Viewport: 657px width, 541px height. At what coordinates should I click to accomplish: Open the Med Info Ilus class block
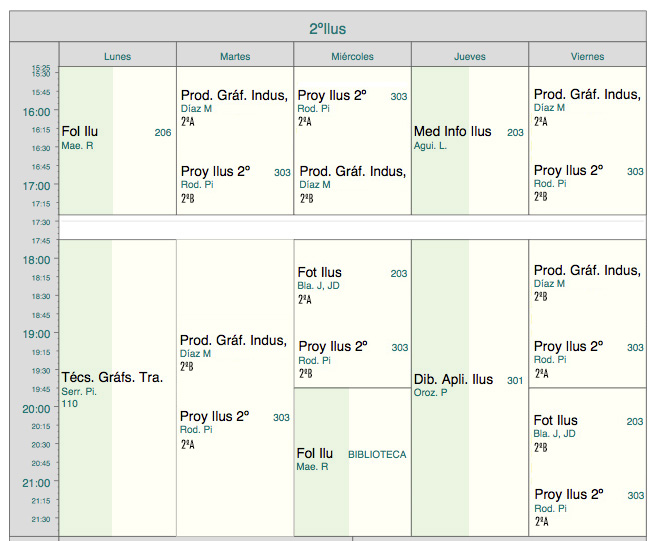coord(453,132)
